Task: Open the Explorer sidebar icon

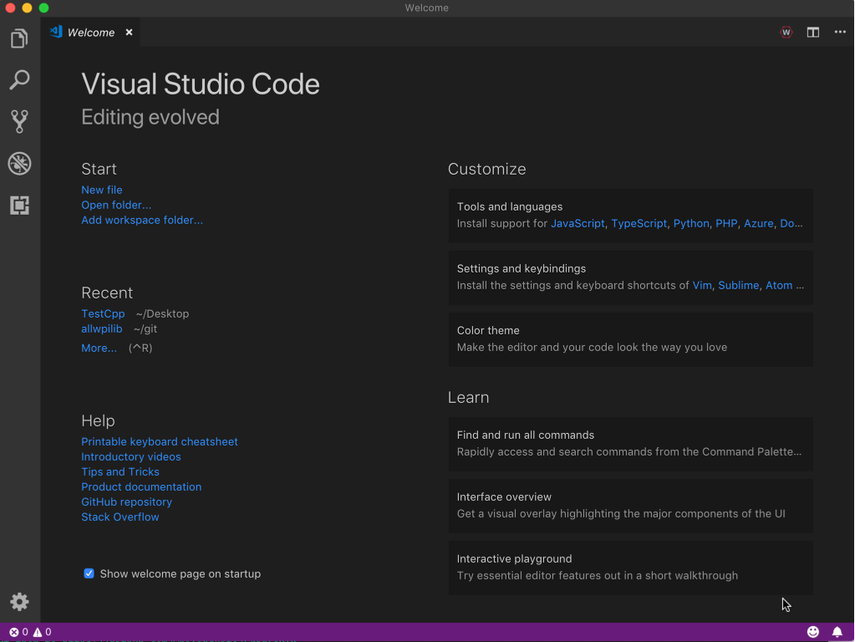Action: (x=19, y=38)
